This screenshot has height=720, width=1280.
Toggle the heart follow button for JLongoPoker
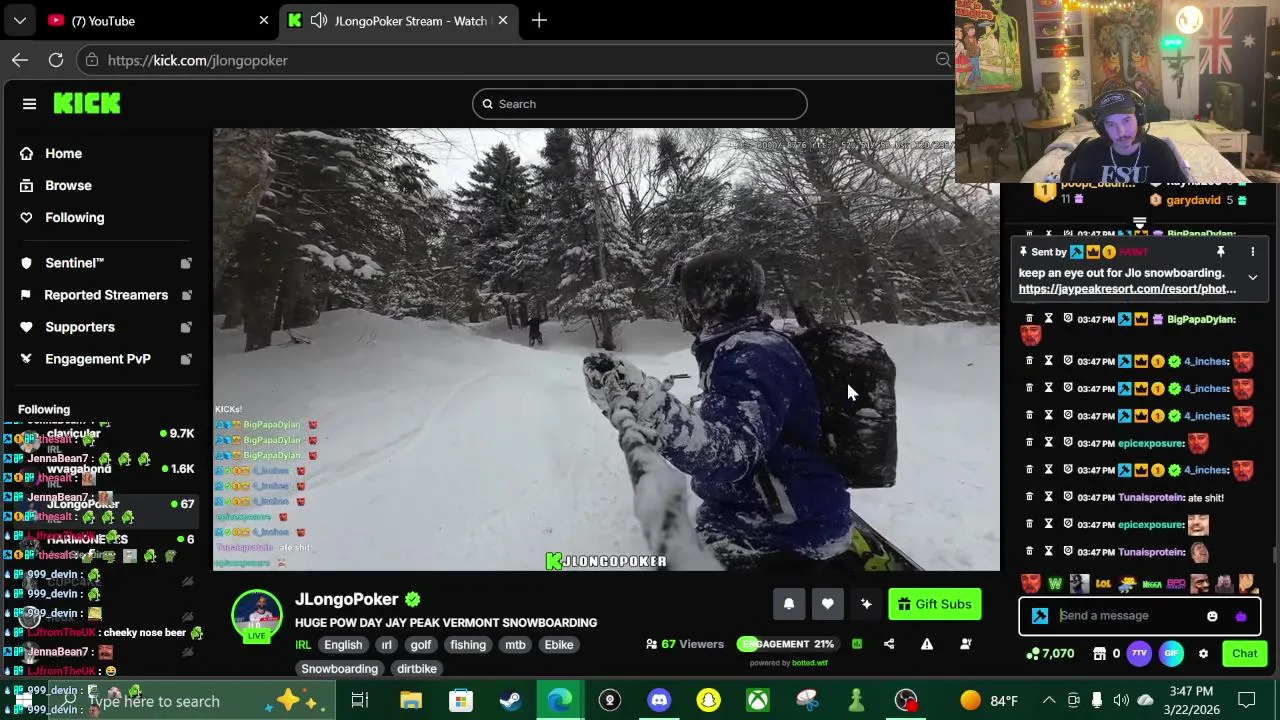click(x=827, y=604)
